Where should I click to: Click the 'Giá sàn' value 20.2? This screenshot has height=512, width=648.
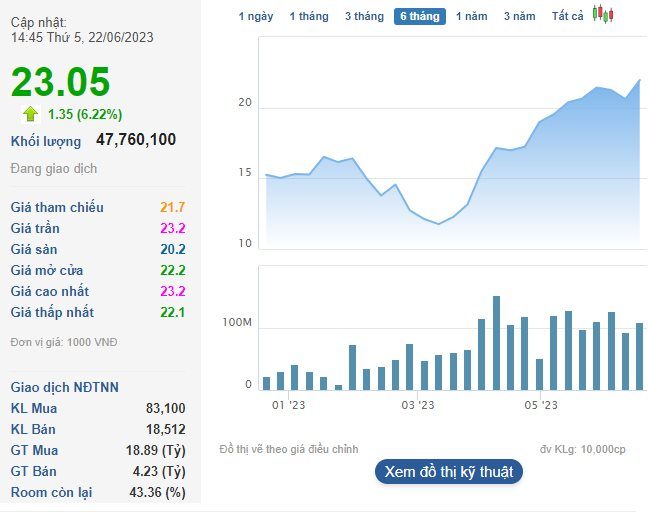(x=173, y=249)
